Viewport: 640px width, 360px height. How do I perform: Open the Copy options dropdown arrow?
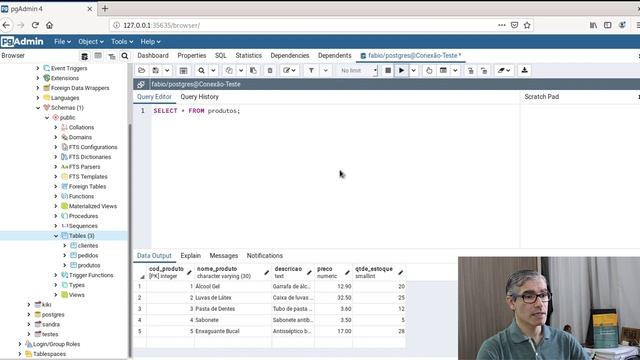[241, 70]
